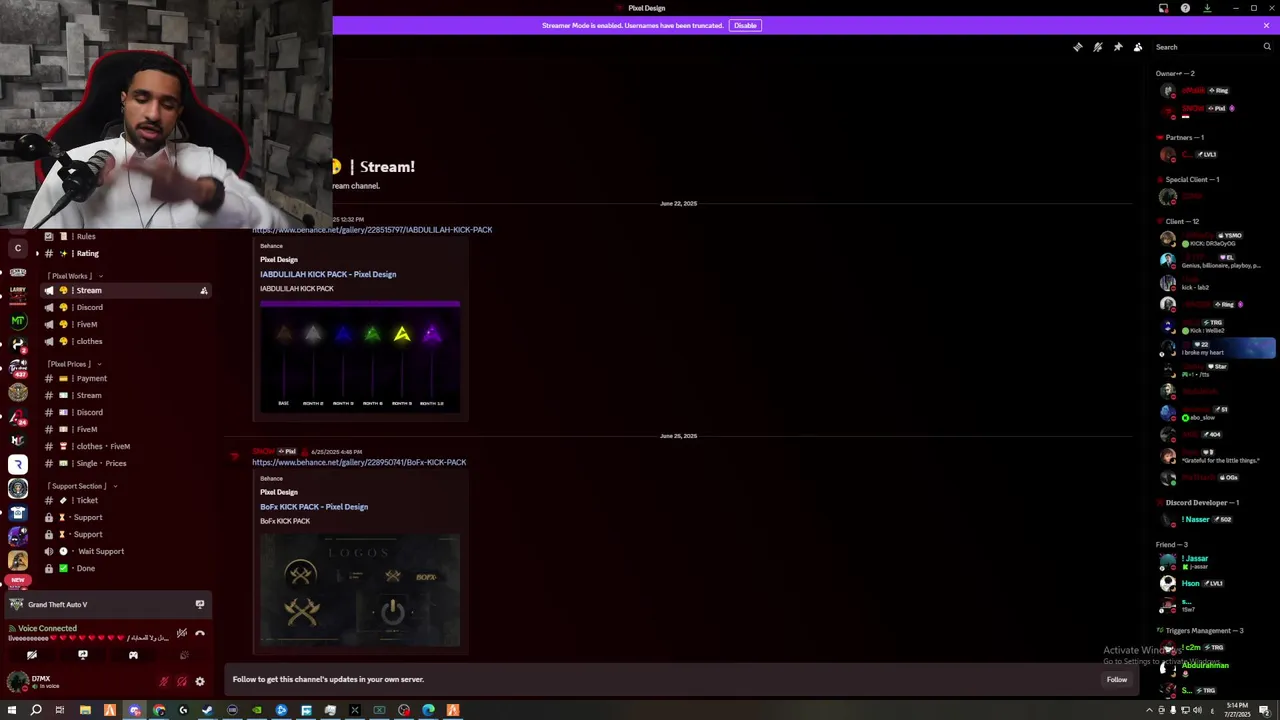Open the clothes · FiveM channel

[125, 446]
